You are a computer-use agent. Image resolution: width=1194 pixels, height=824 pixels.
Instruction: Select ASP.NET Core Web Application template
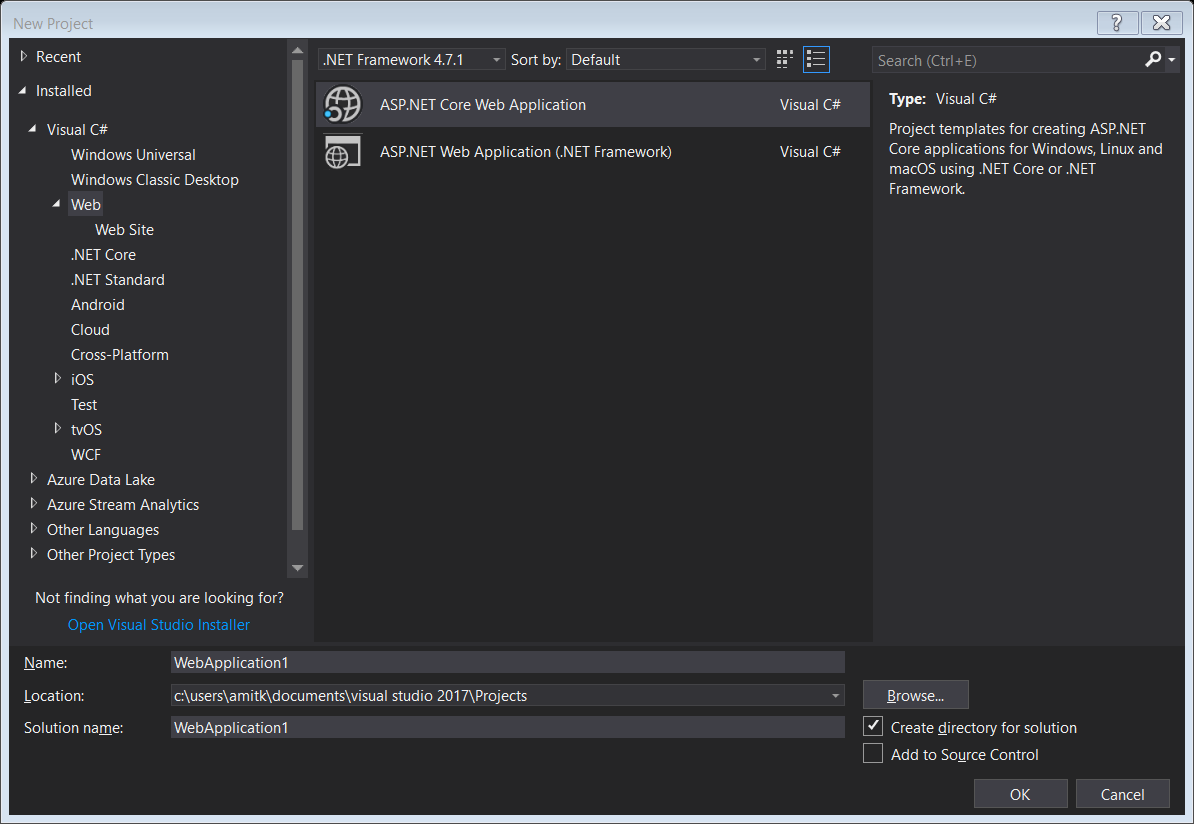[593, 104]
